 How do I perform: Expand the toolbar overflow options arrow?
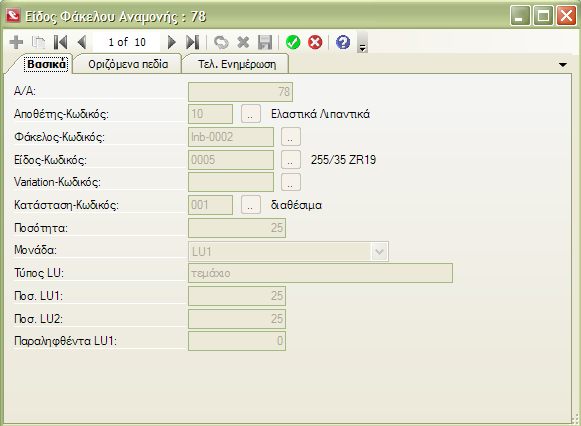pos(362,42)
